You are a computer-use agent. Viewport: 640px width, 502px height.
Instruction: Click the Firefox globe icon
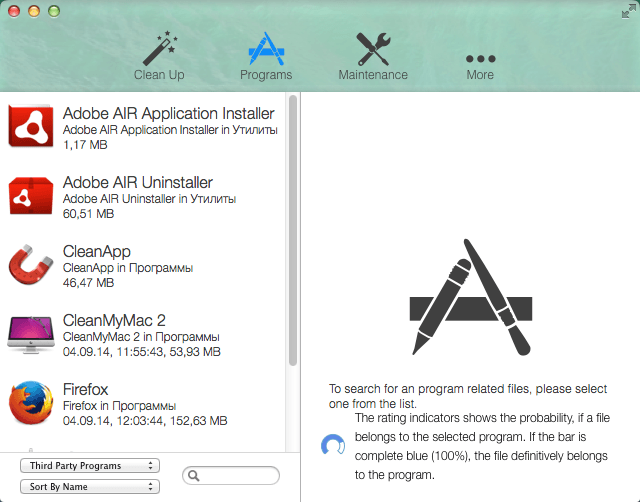(x=31, y=403)
